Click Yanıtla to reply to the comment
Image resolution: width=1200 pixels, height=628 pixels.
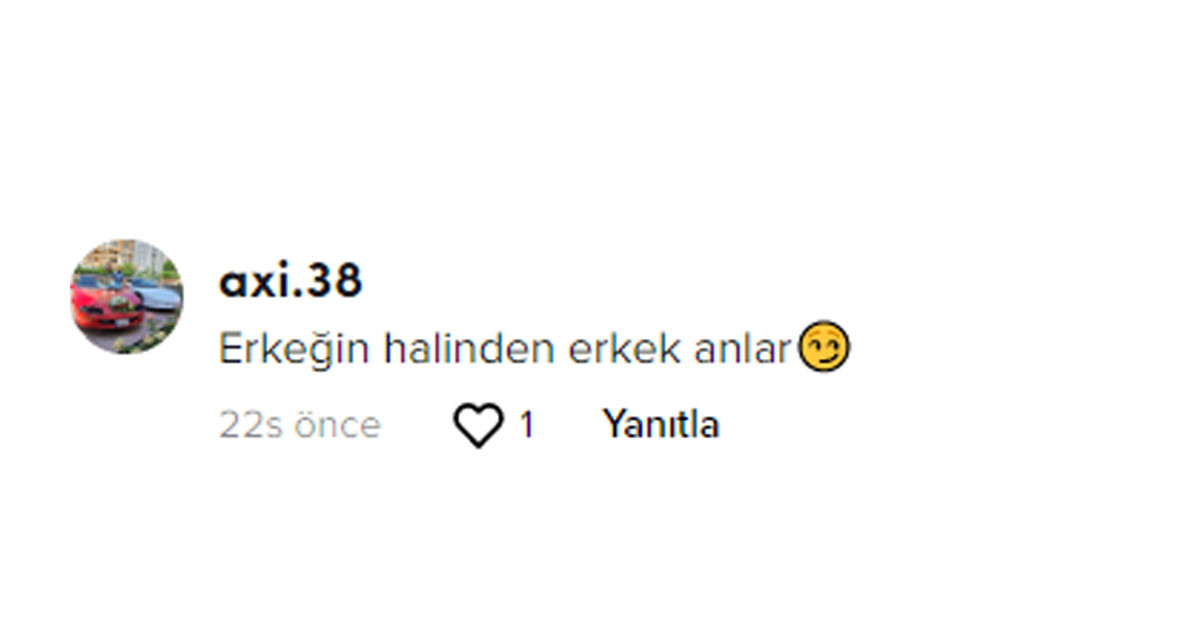pos(660,425)
